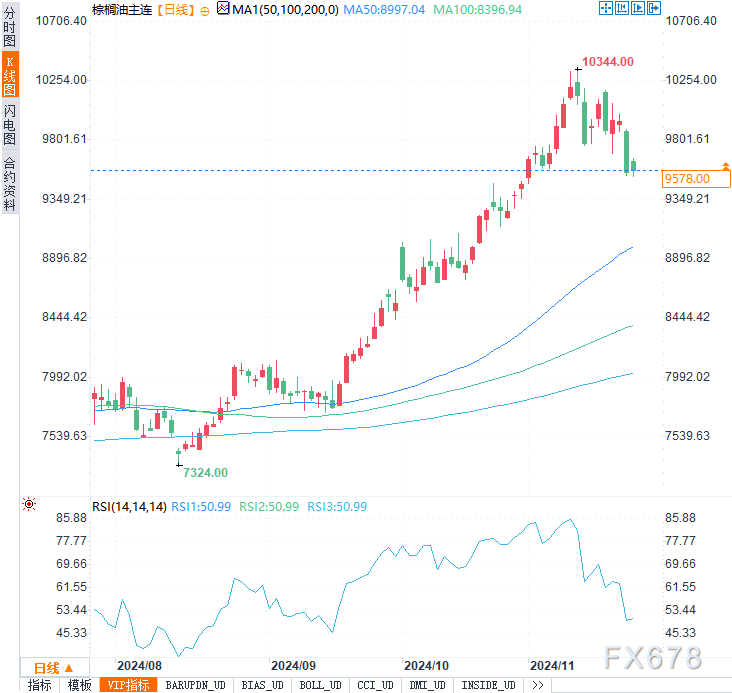Click the orange plus circle beside 日线
Viewport: 732px width, 693px height.
pyautogui.click(x=205, y=10)
